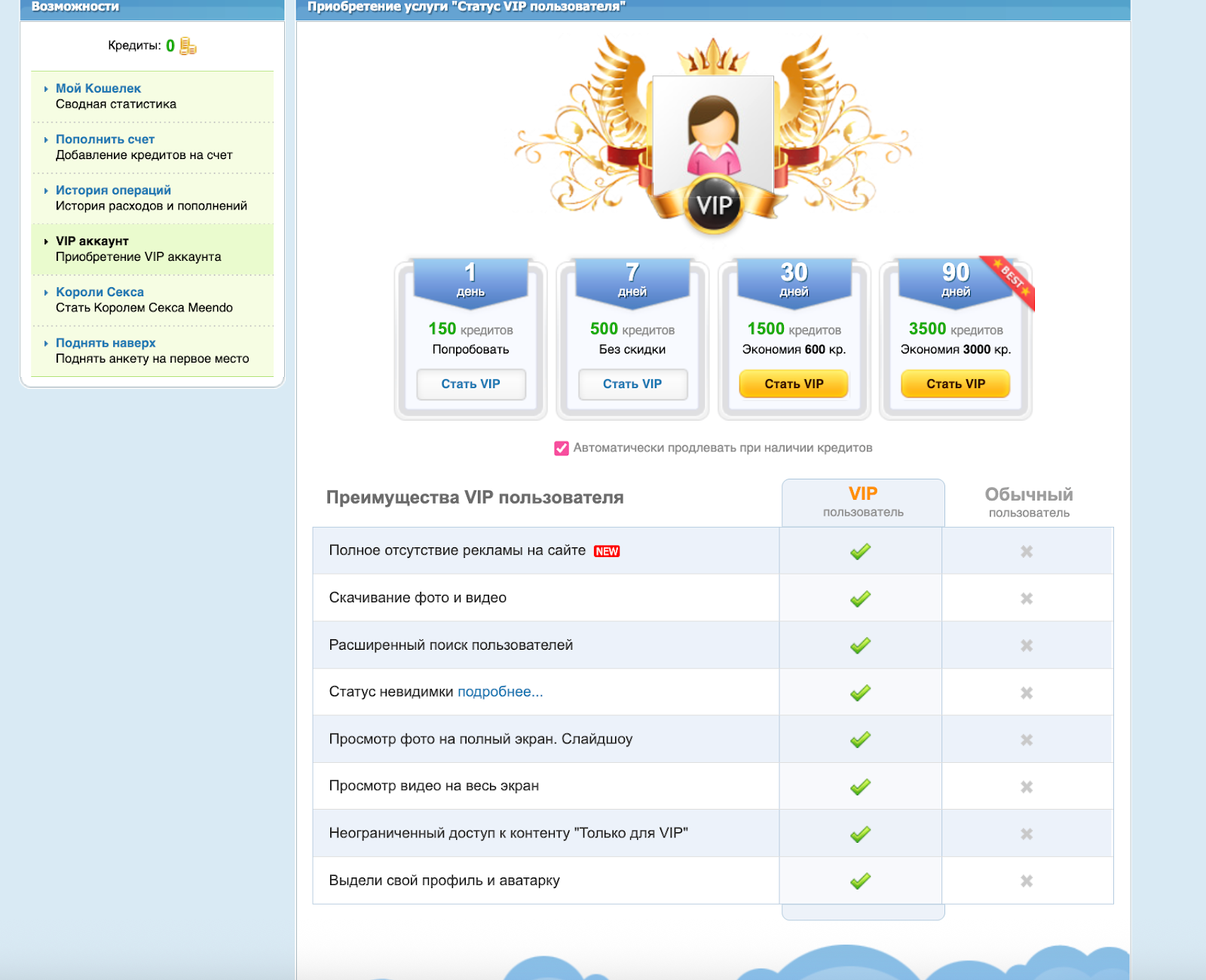Select VIP аккаунт sidebar item

92,241
